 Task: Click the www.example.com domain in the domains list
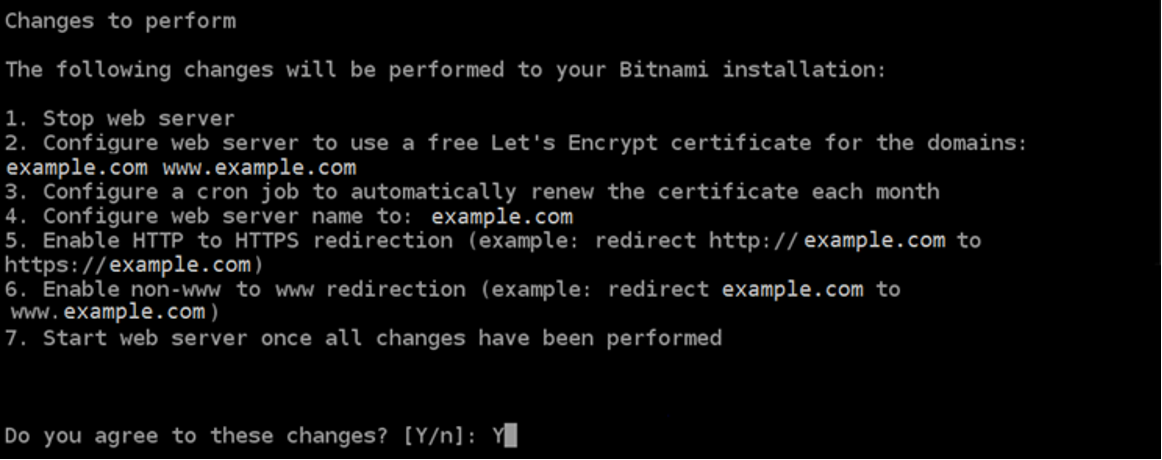pos(259,167)
